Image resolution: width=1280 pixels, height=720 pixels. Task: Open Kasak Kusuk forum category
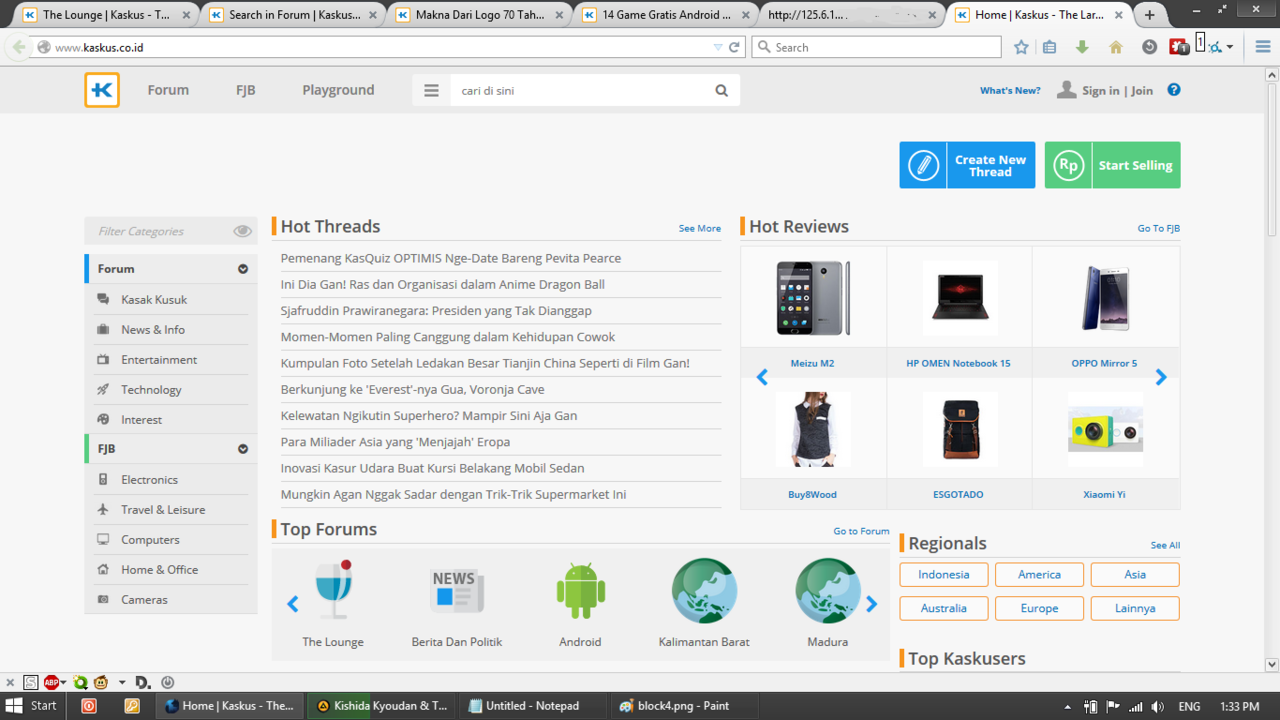click(154, 299)
